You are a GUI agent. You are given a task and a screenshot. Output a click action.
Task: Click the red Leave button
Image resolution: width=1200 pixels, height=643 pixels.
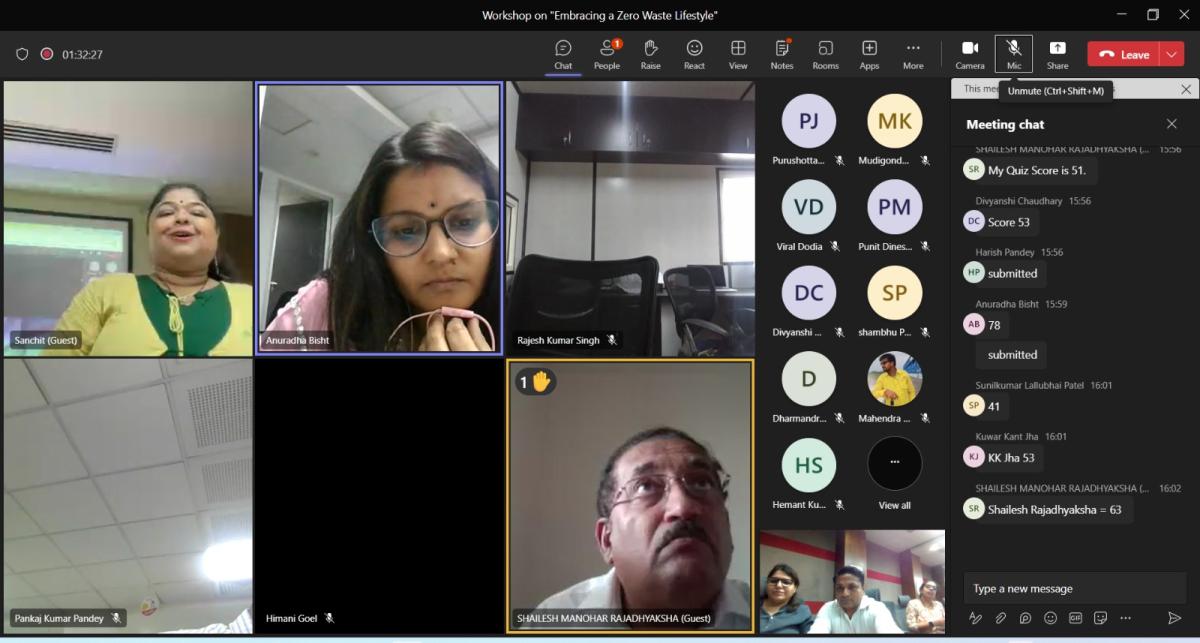pyautogui.click(x=1123, y=55)
